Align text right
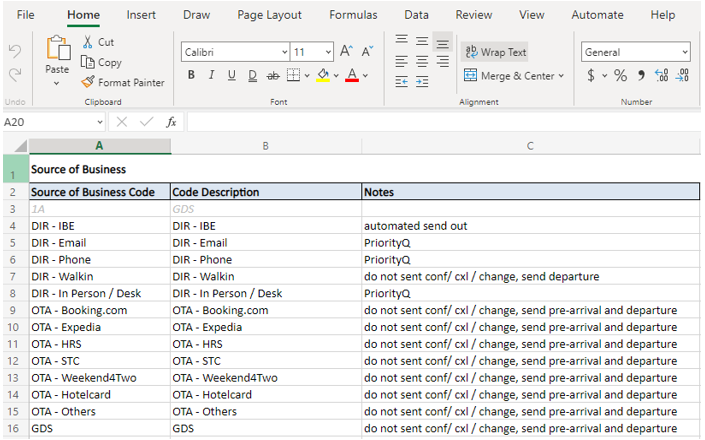This screenshot has width=705, height=440. point(443,61)
